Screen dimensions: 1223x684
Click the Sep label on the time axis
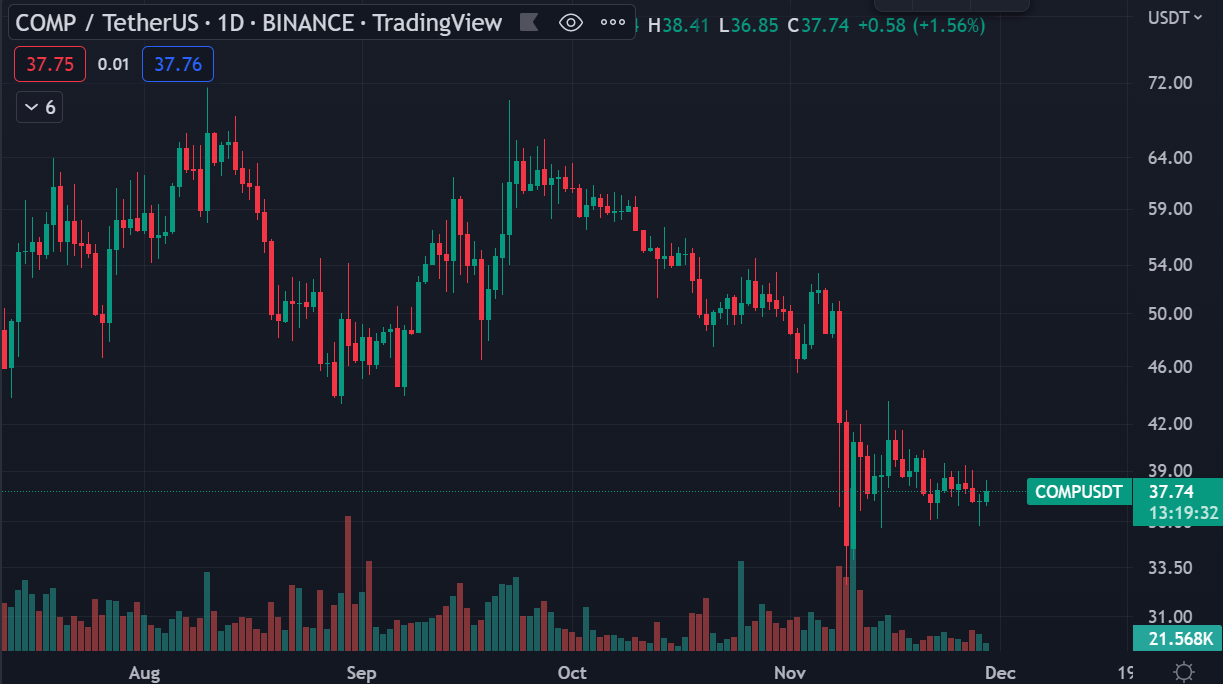click(x=361, y=672)
